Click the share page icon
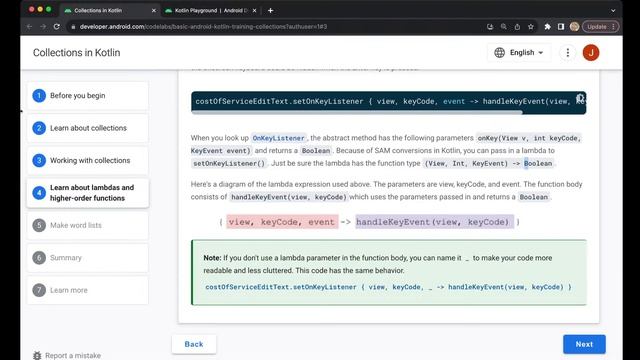Image resolution: width=640 pixels, height=360 pixels. coord(517,27)
